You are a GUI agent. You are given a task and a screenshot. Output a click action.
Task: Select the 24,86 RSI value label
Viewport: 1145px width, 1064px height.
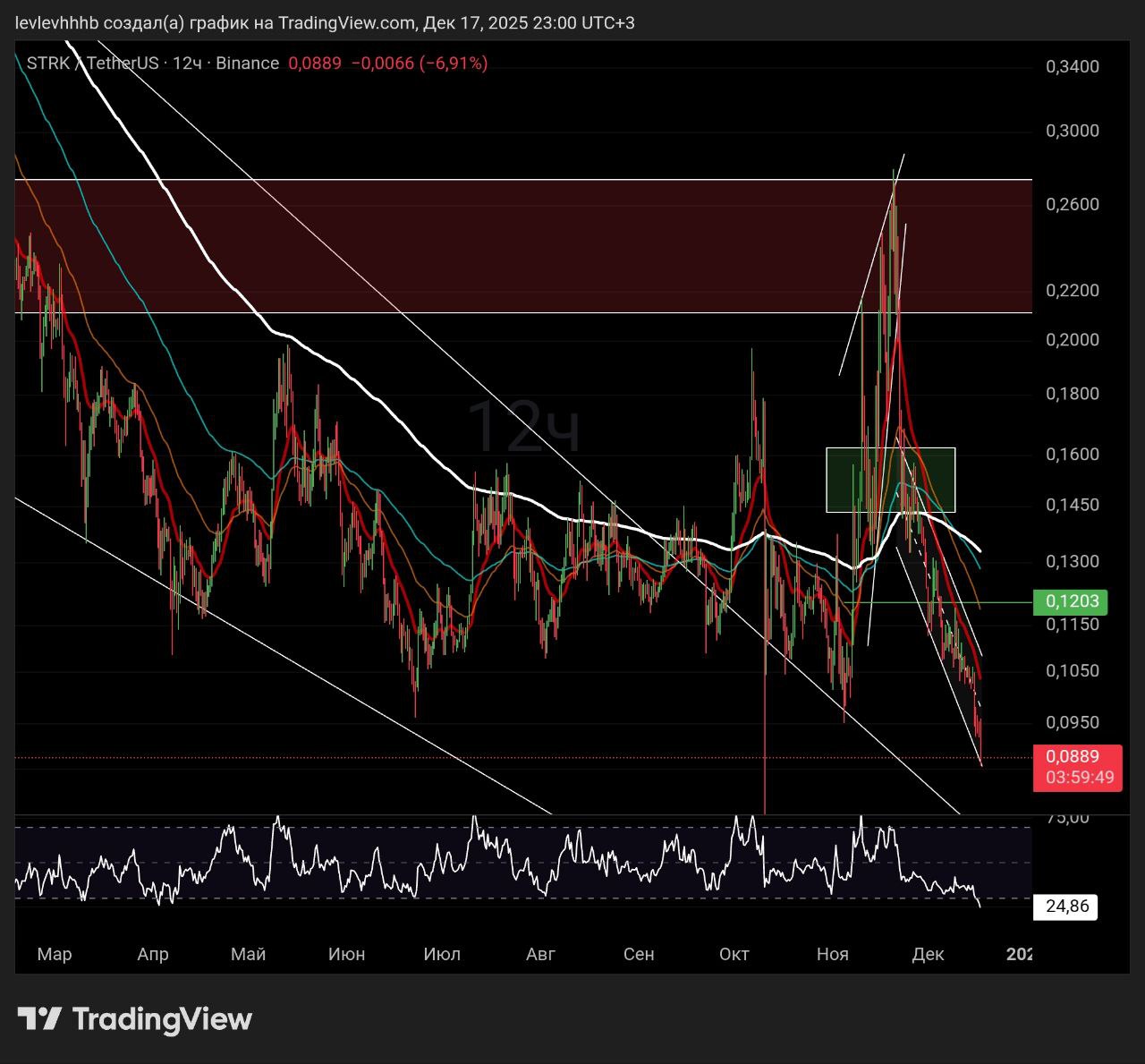(x=1066, y=907)
